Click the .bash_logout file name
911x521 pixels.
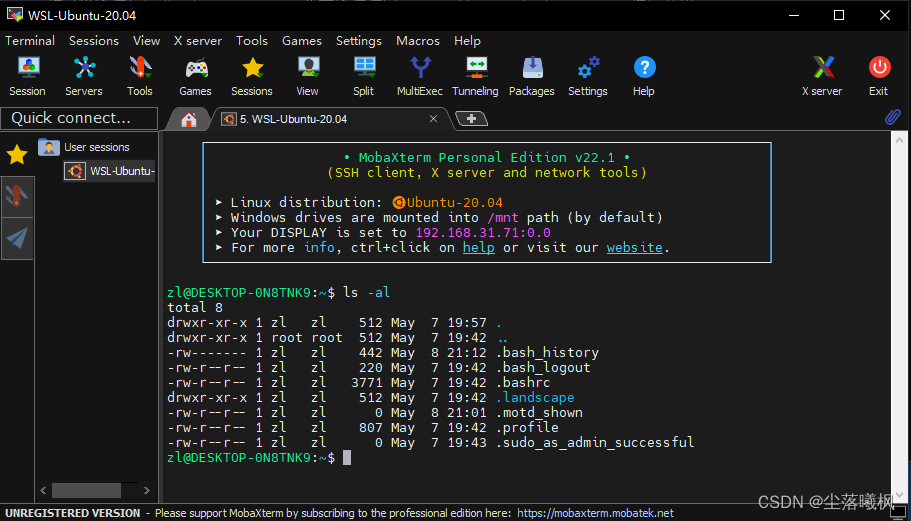point(543,368)
